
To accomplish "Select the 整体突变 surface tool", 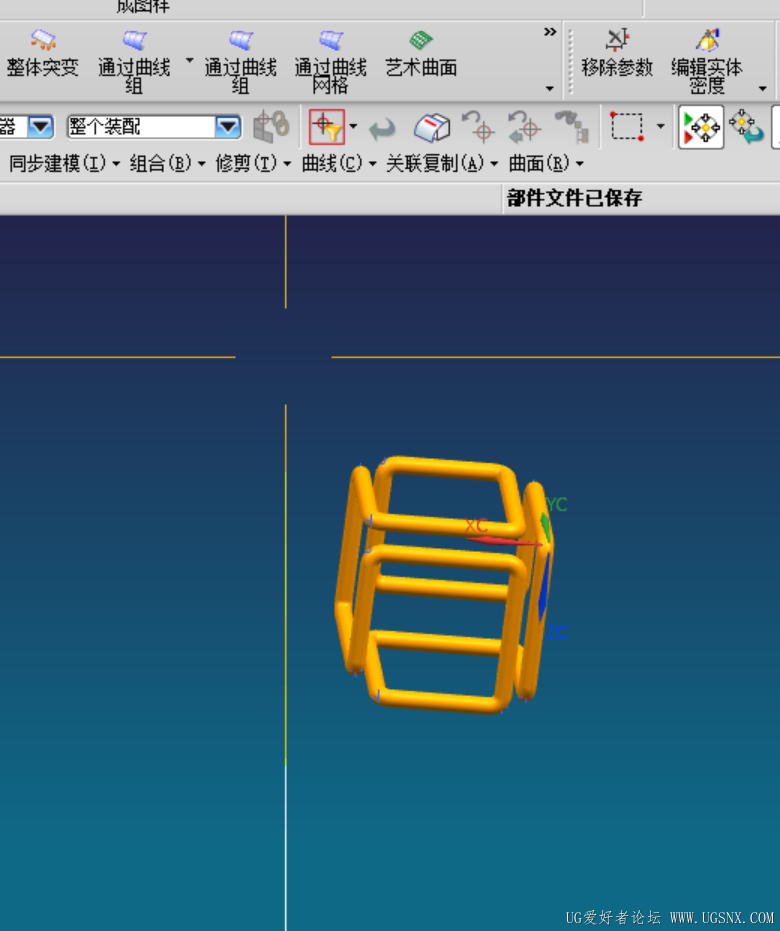I will (42, 55).
